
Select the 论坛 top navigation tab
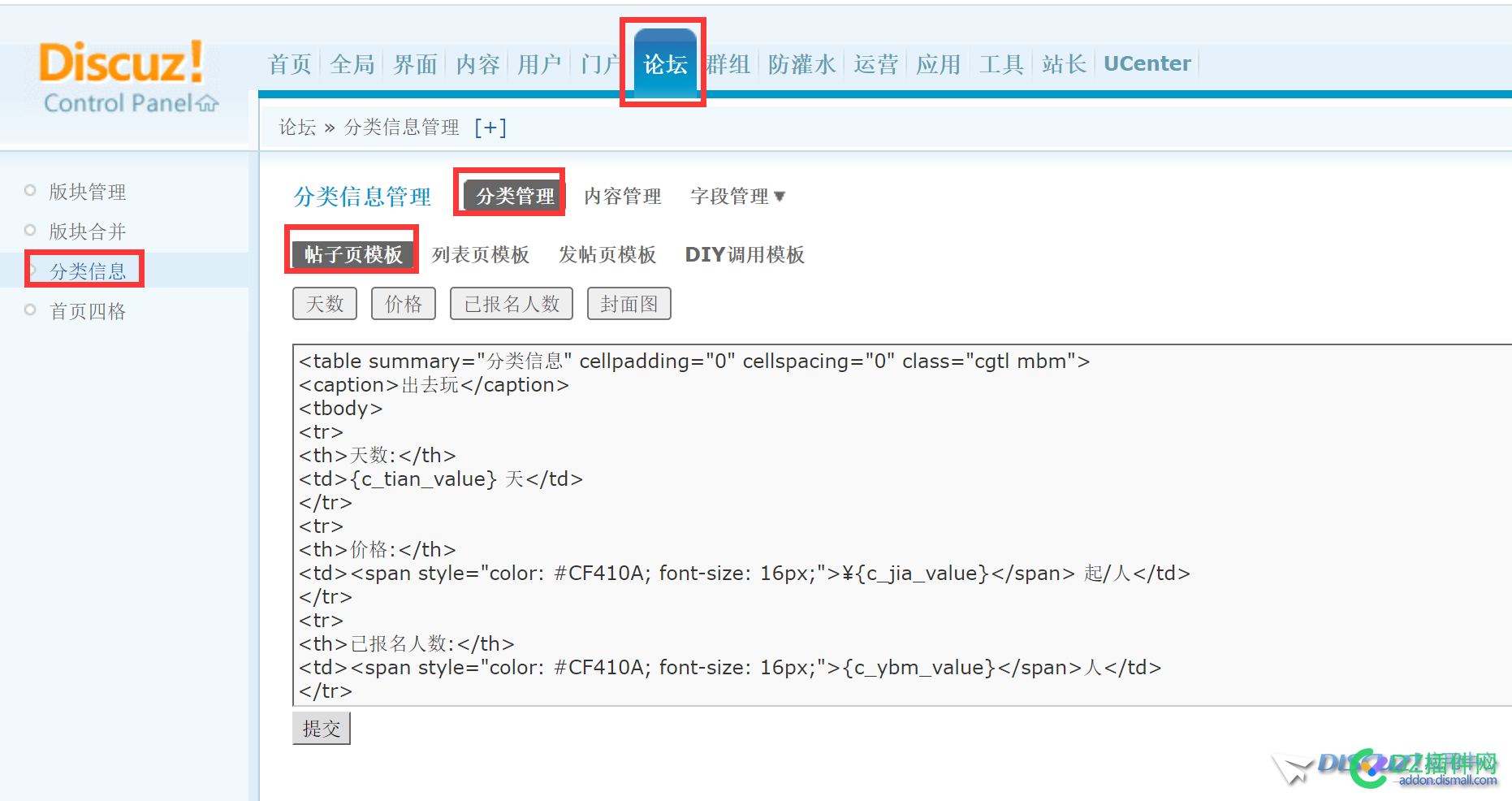665,64
